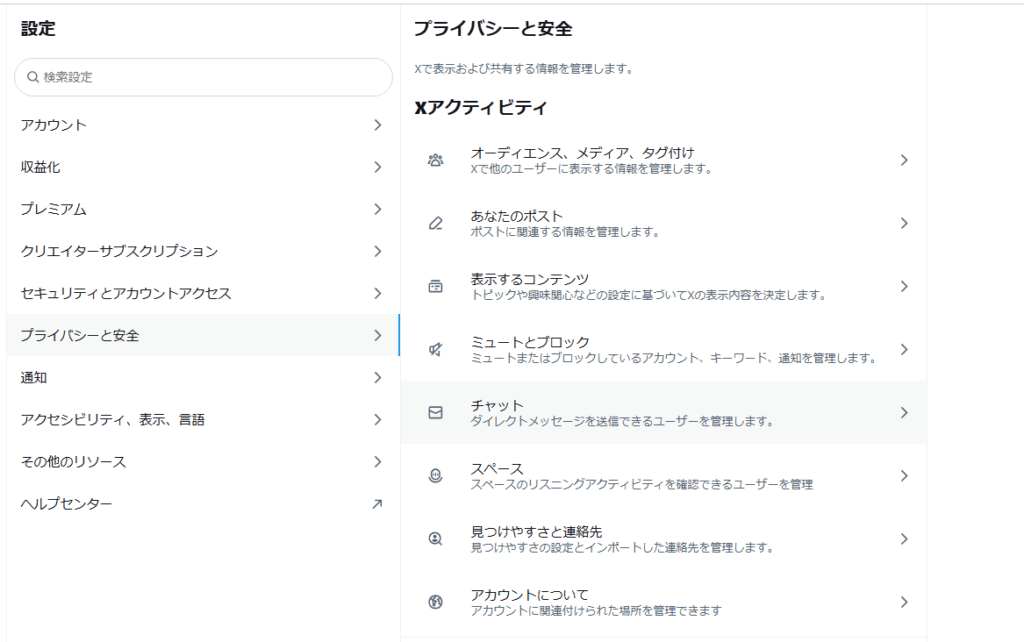This screenshot has height=642, width=1024.
Task: Click the external arrow icon beside ヘルプセンター
Action: pos(377,504)
